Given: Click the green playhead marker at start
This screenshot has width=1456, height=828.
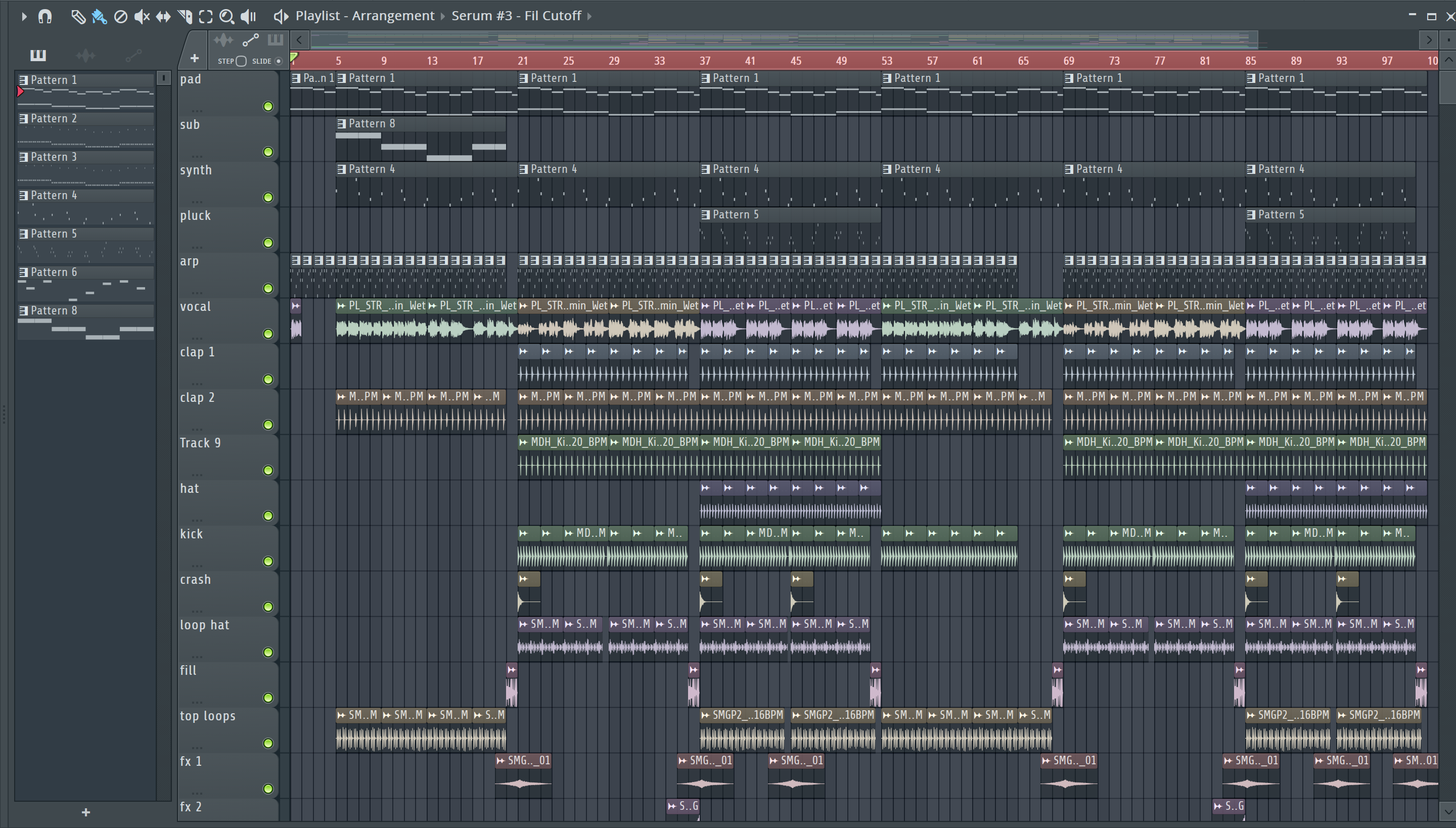Looking at the screenshot, I should coord(294,58).
